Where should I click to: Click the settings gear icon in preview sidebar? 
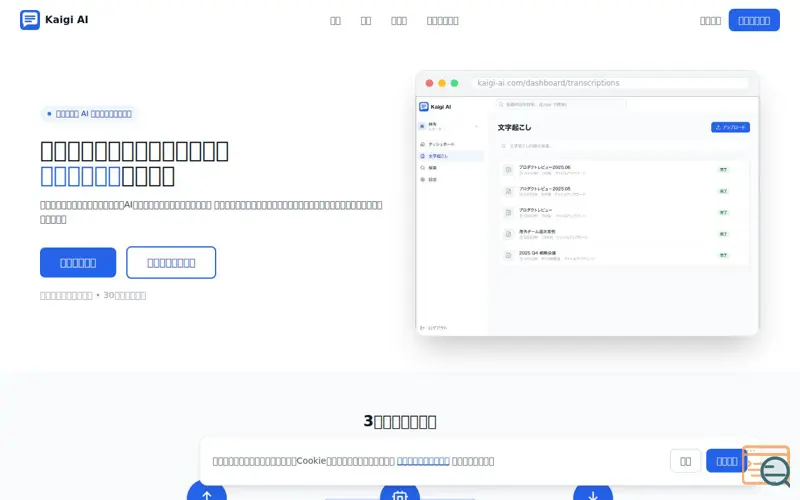click(422, 180)
